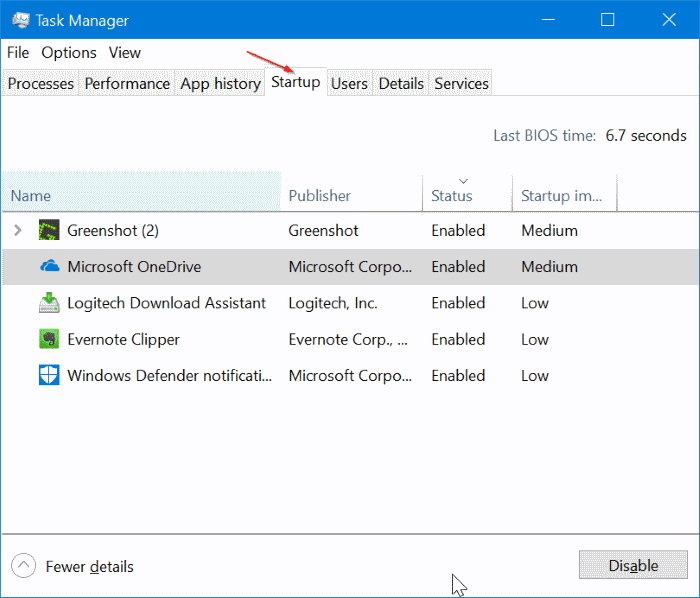
Task: Click the Evernote Clipper elephant icon
Action: coord(49,339)
